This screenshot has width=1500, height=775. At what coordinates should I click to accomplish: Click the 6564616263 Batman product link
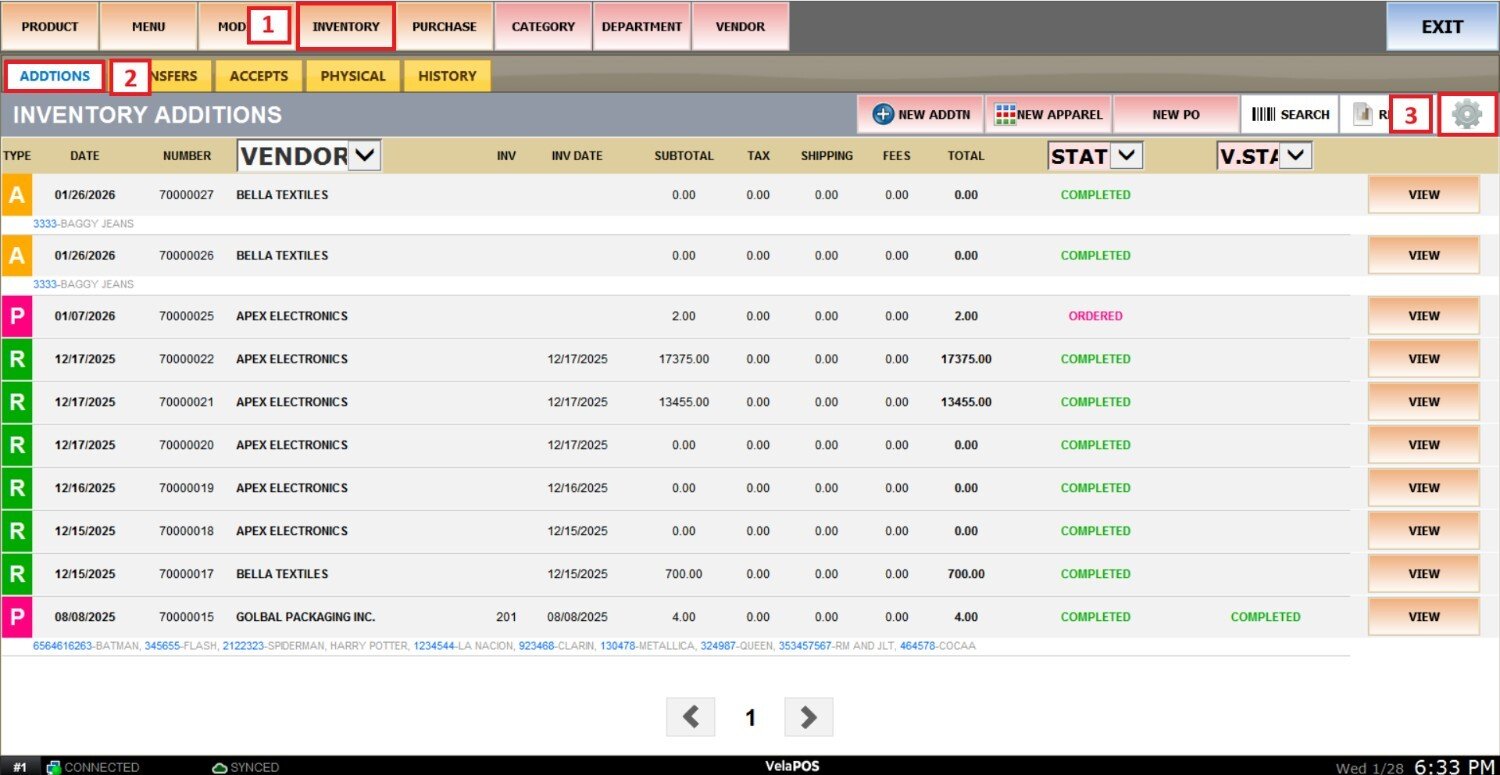tap(62, 646)
